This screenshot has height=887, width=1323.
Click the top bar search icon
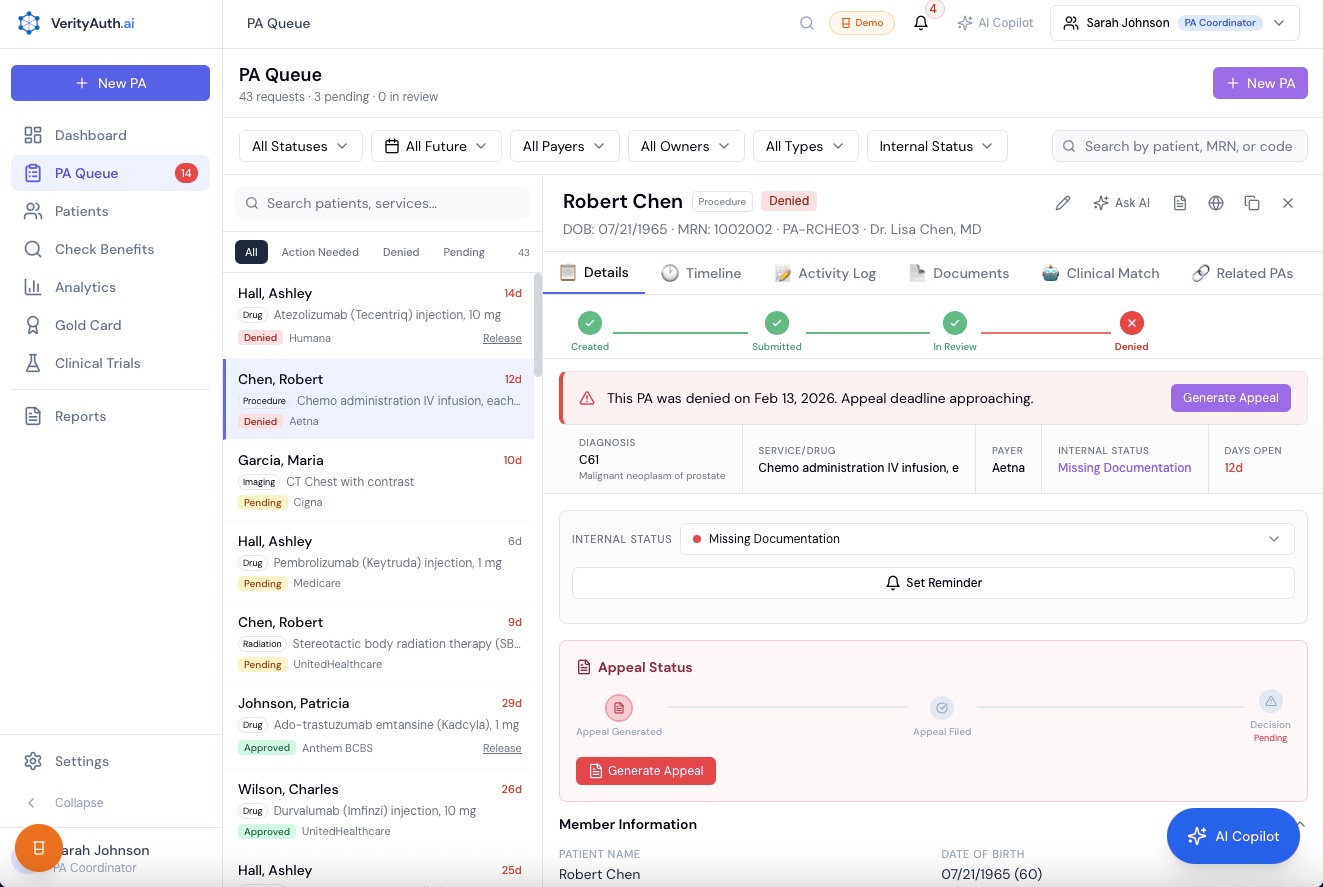pyautogui.click(x=806, y=23)
